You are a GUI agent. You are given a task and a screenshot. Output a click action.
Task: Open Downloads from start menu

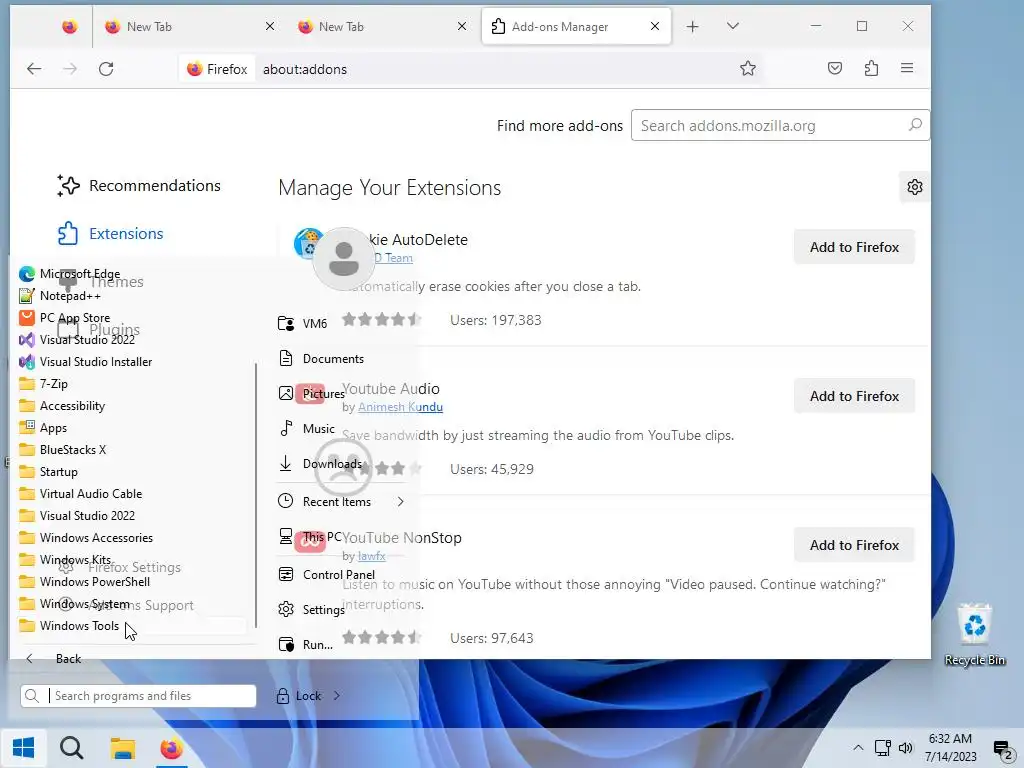tap(321, 464)
